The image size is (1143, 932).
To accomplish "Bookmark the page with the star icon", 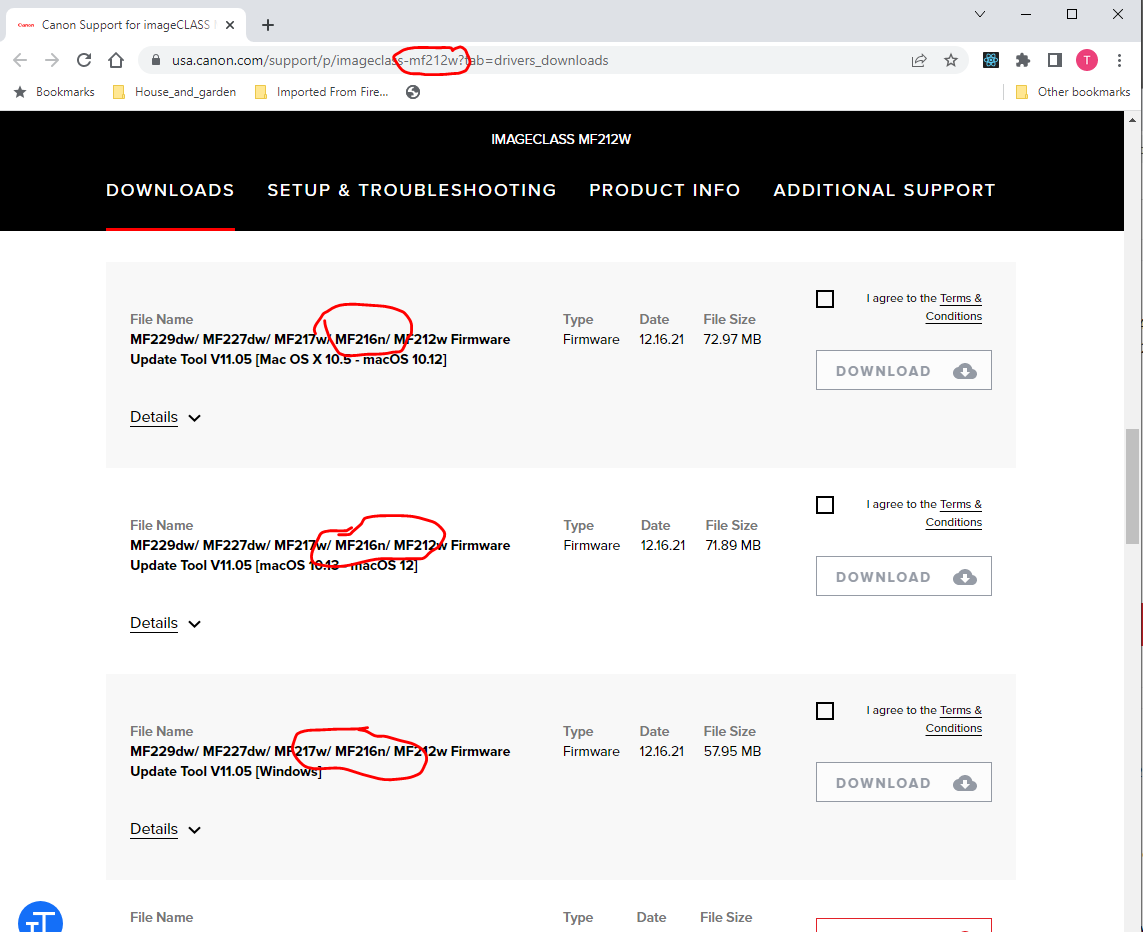I will tap(951, 60).
